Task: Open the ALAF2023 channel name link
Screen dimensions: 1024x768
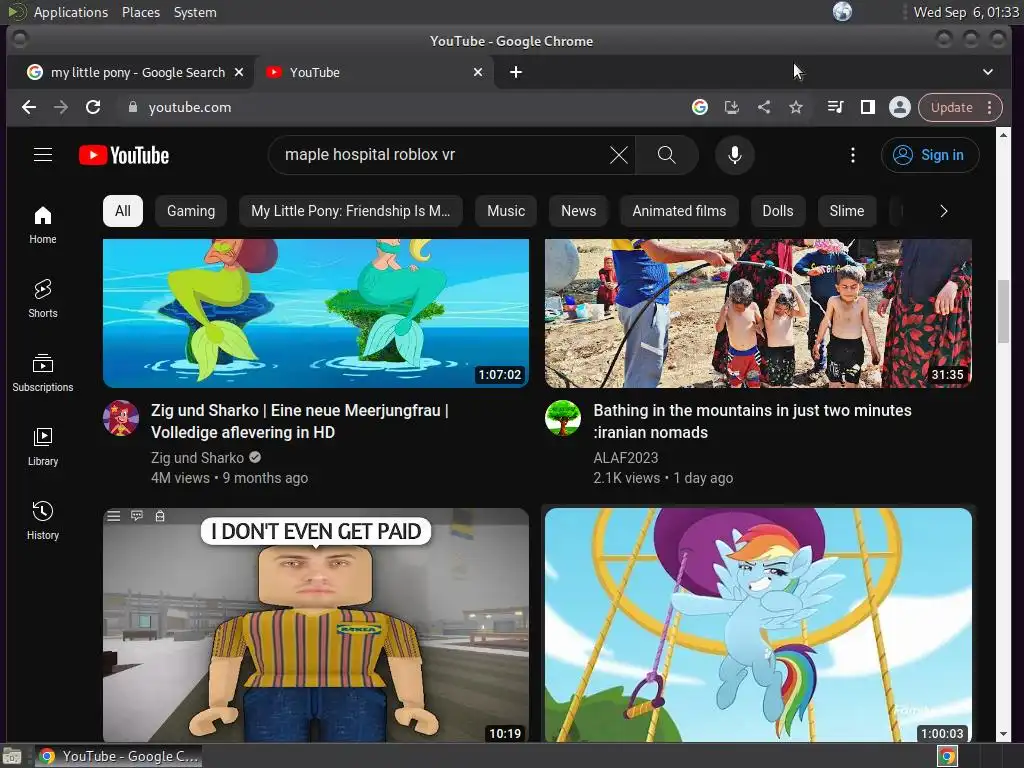Action: pyautogui.click(x=626, y=458)
